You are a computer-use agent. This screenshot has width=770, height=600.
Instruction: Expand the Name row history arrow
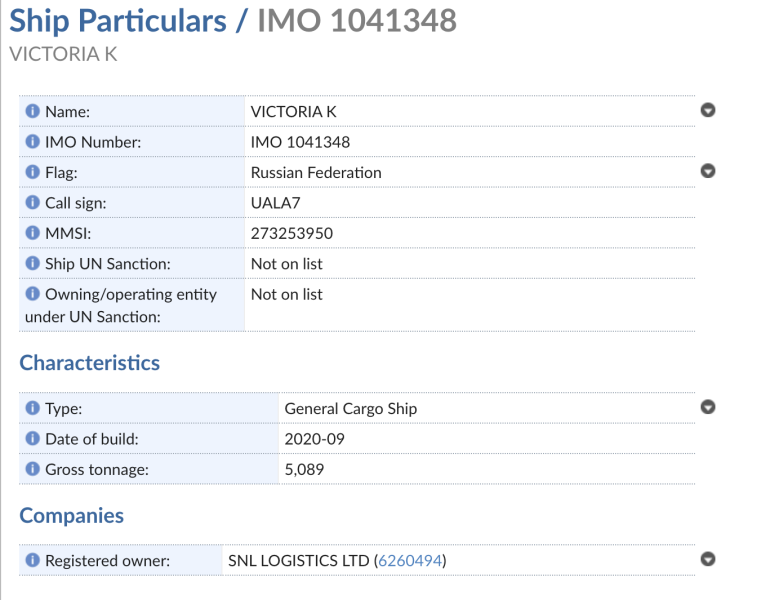point(708,110)
